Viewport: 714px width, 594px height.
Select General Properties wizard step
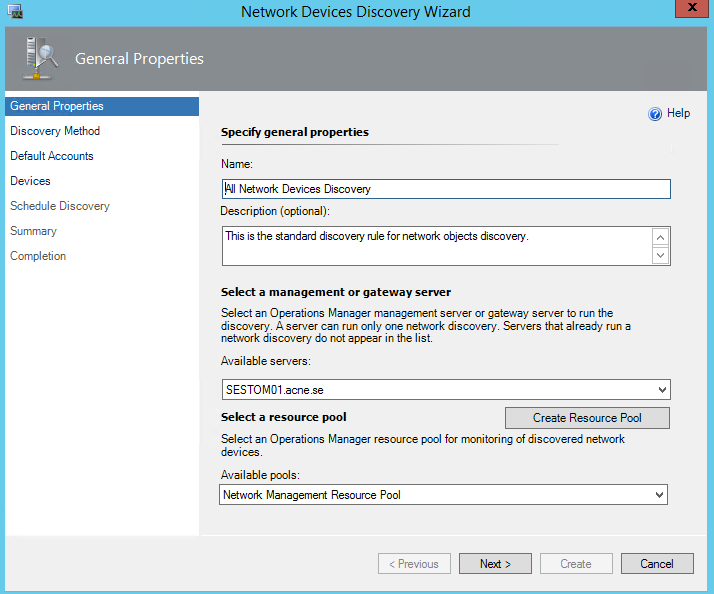click(57, 106)
